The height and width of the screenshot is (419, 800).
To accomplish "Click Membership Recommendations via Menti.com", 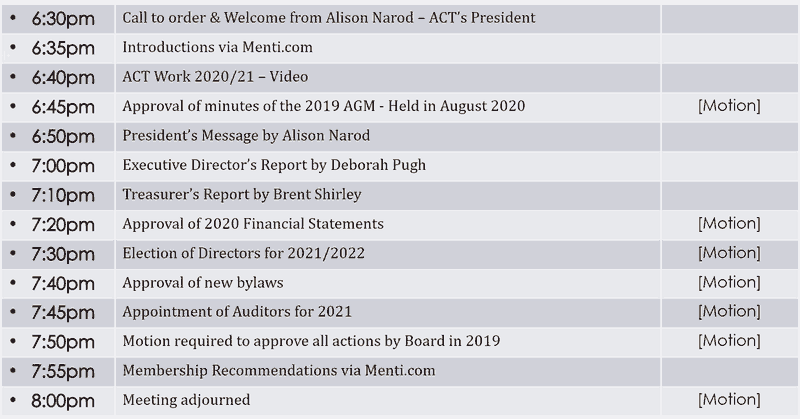I will 279,371.
